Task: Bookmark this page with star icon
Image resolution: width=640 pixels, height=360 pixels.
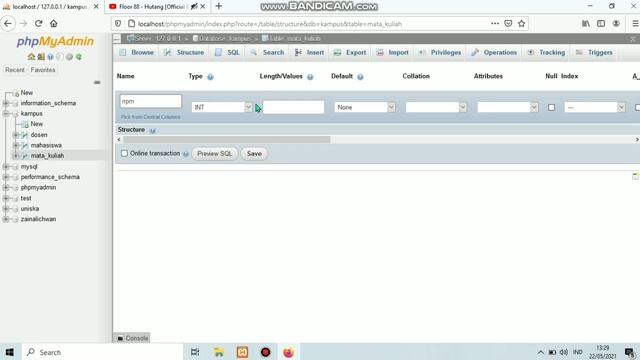Action: coord(521,24)
